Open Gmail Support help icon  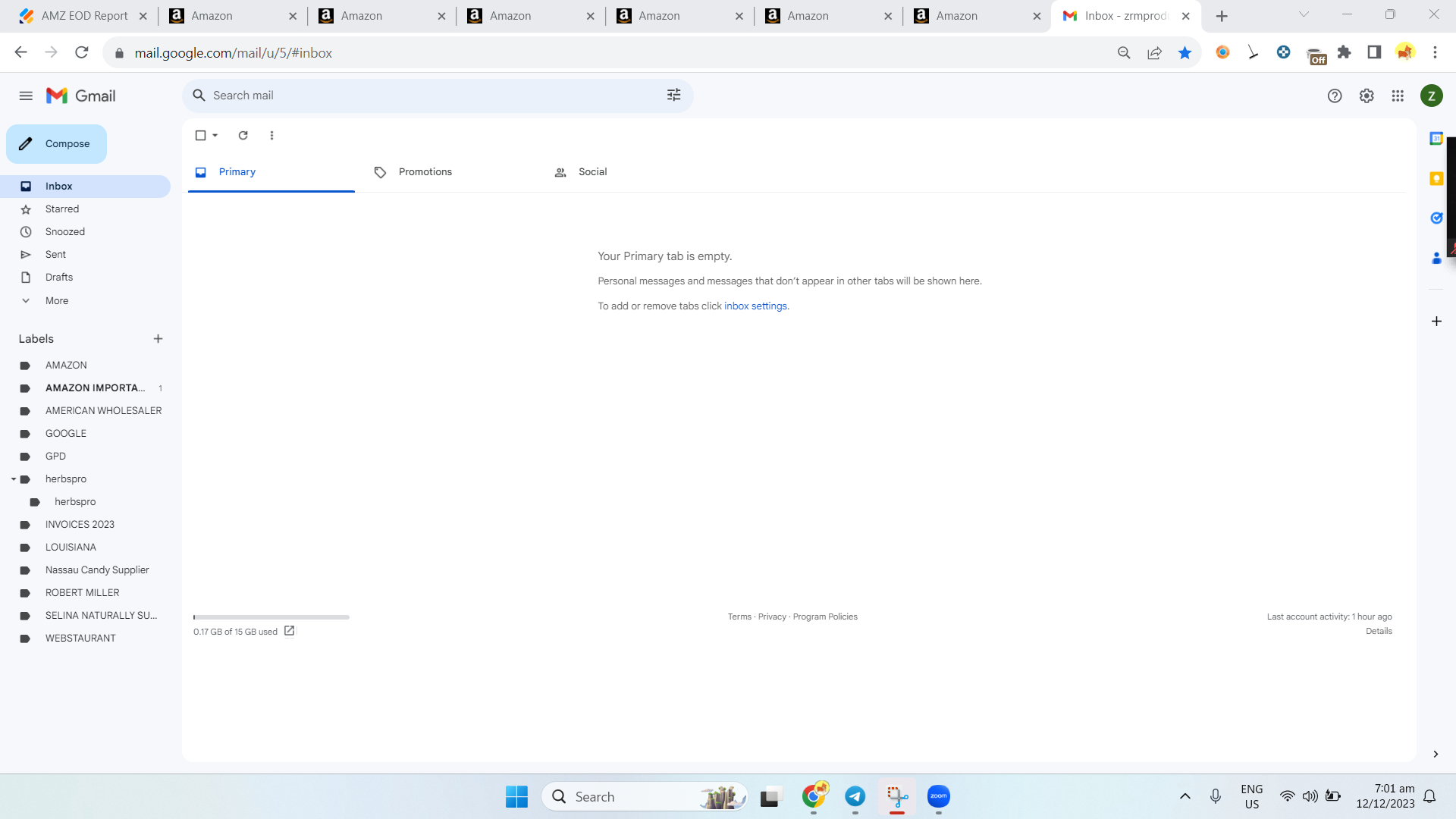coord(1335,96)
